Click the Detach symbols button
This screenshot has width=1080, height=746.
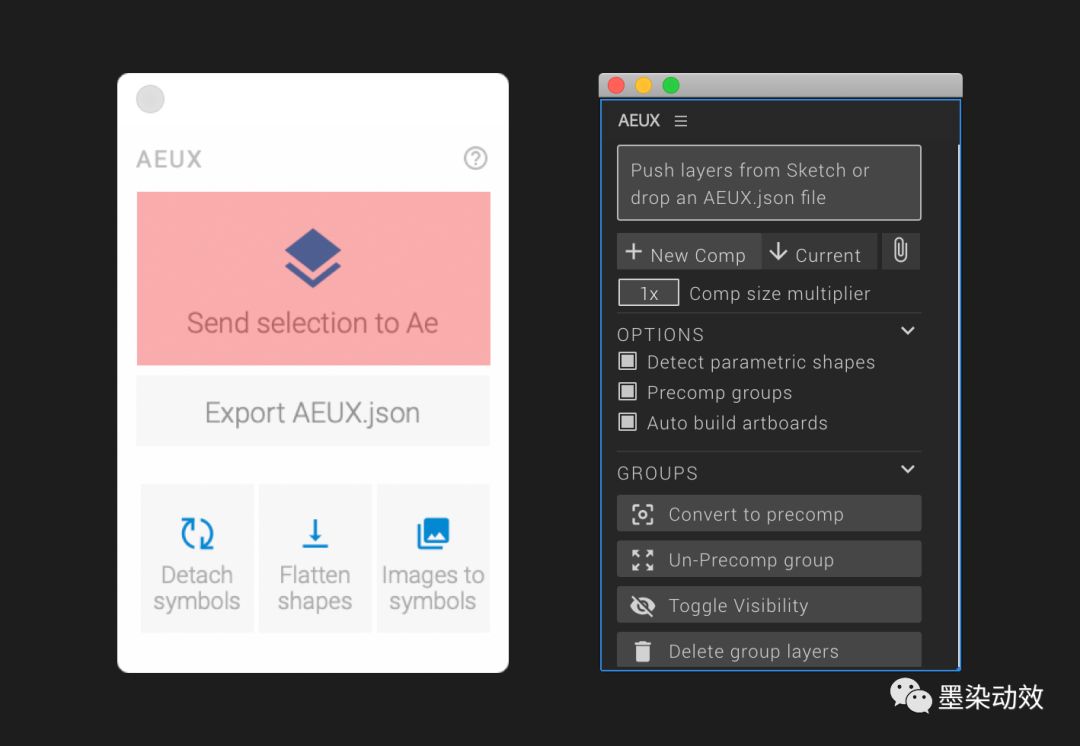[x=197, y=558]
